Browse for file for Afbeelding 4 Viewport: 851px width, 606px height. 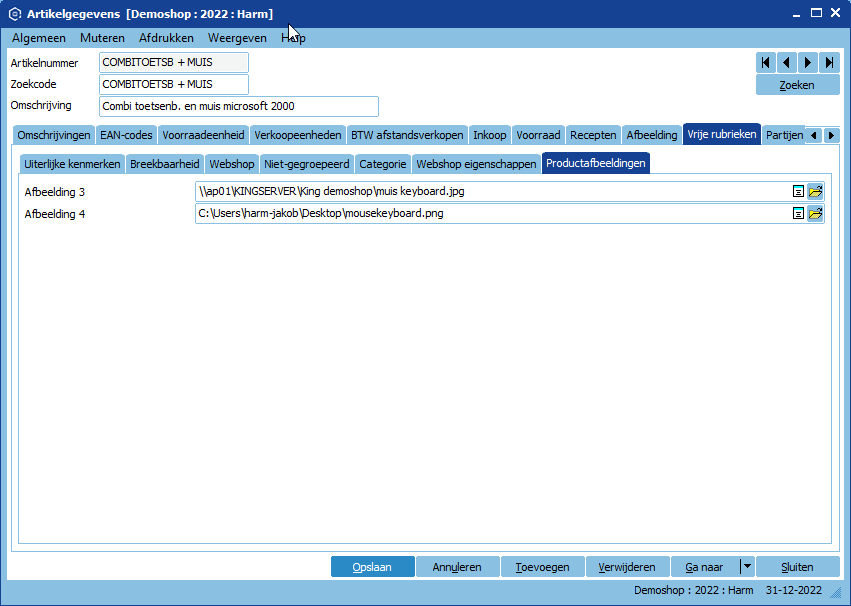tap(815, 213)
